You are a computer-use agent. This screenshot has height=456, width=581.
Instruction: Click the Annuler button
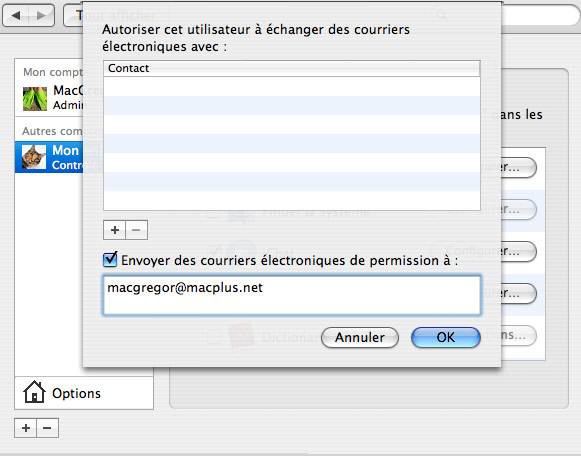coord(360,337)
